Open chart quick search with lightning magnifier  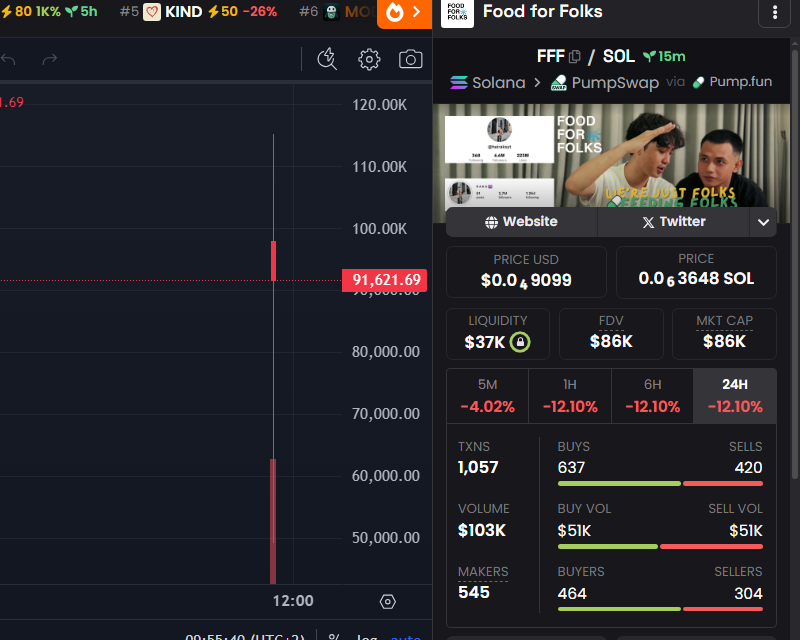click(327, 59)
